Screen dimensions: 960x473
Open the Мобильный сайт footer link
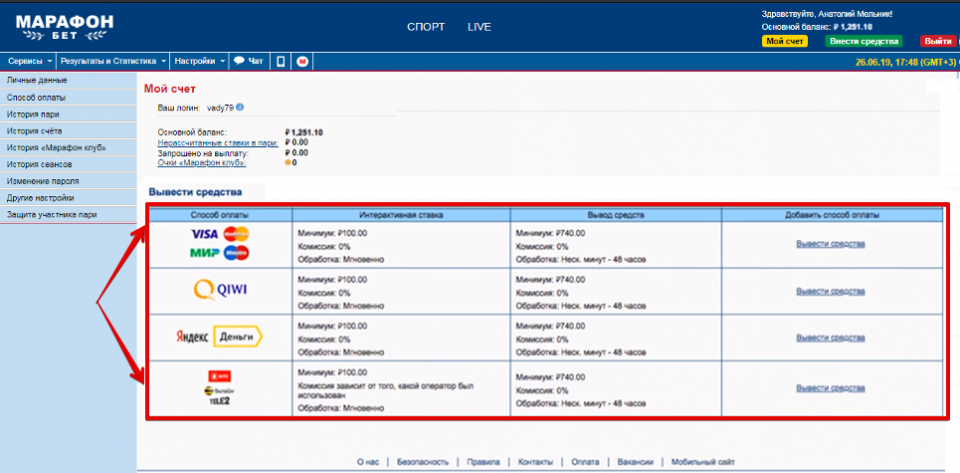coord(703,462)
